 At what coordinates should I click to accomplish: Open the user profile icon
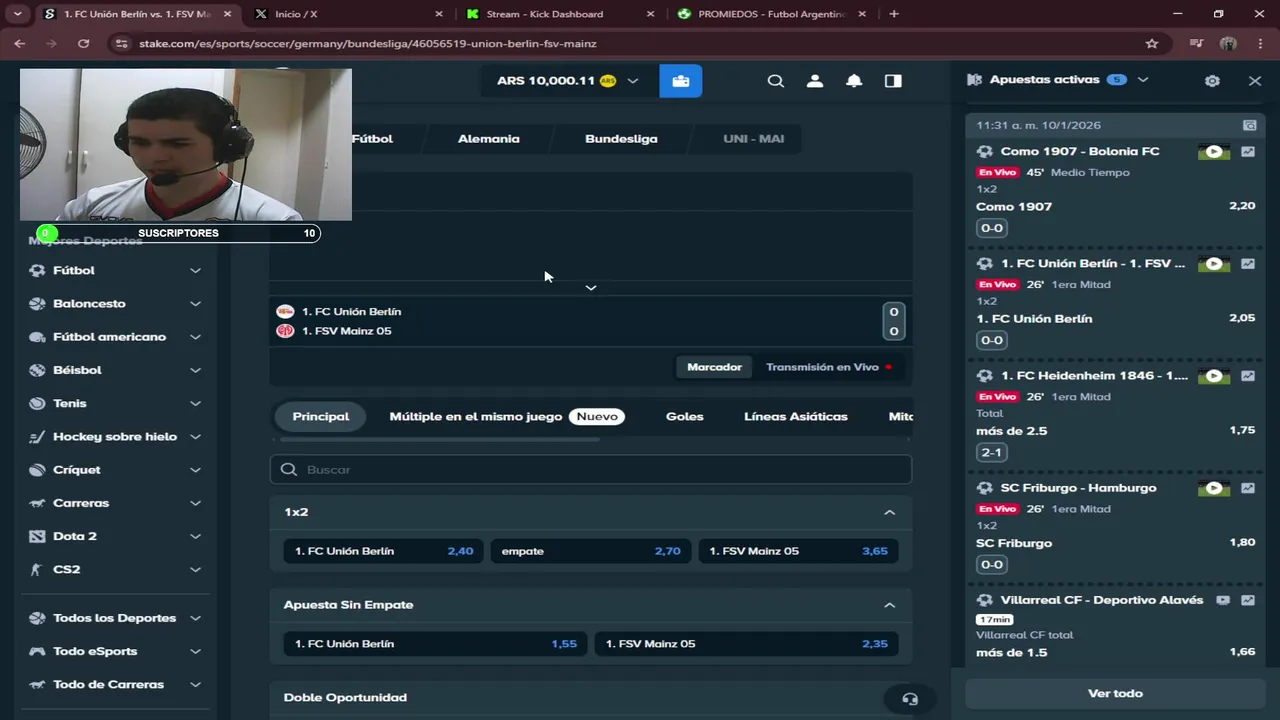(x=815, y=81)
